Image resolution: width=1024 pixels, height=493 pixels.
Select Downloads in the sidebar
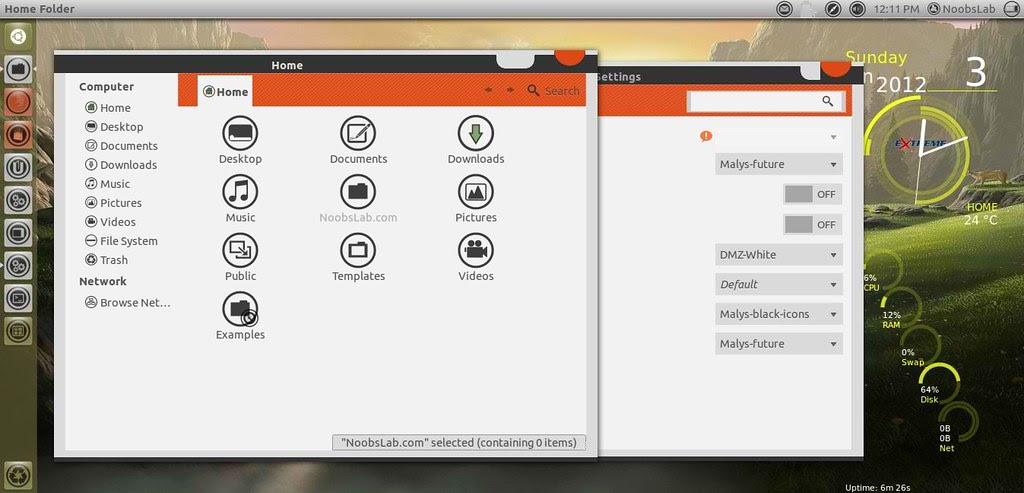click(121, 165)
